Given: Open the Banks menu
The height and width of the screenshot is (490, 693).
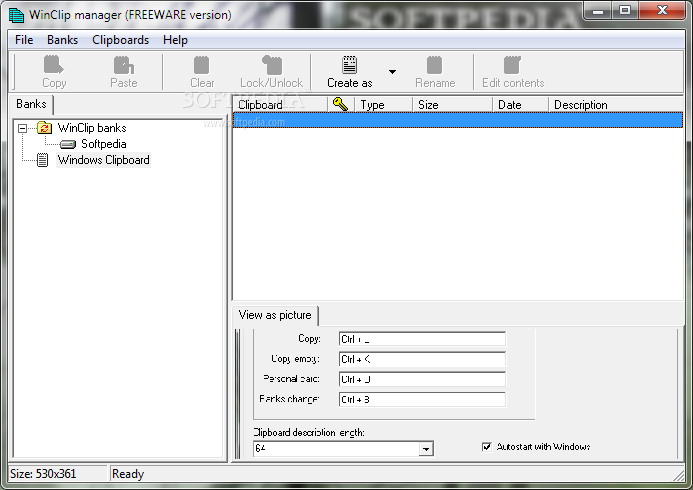Looking at the screenshot, I should pyautogui.click(x=62, y=40).
